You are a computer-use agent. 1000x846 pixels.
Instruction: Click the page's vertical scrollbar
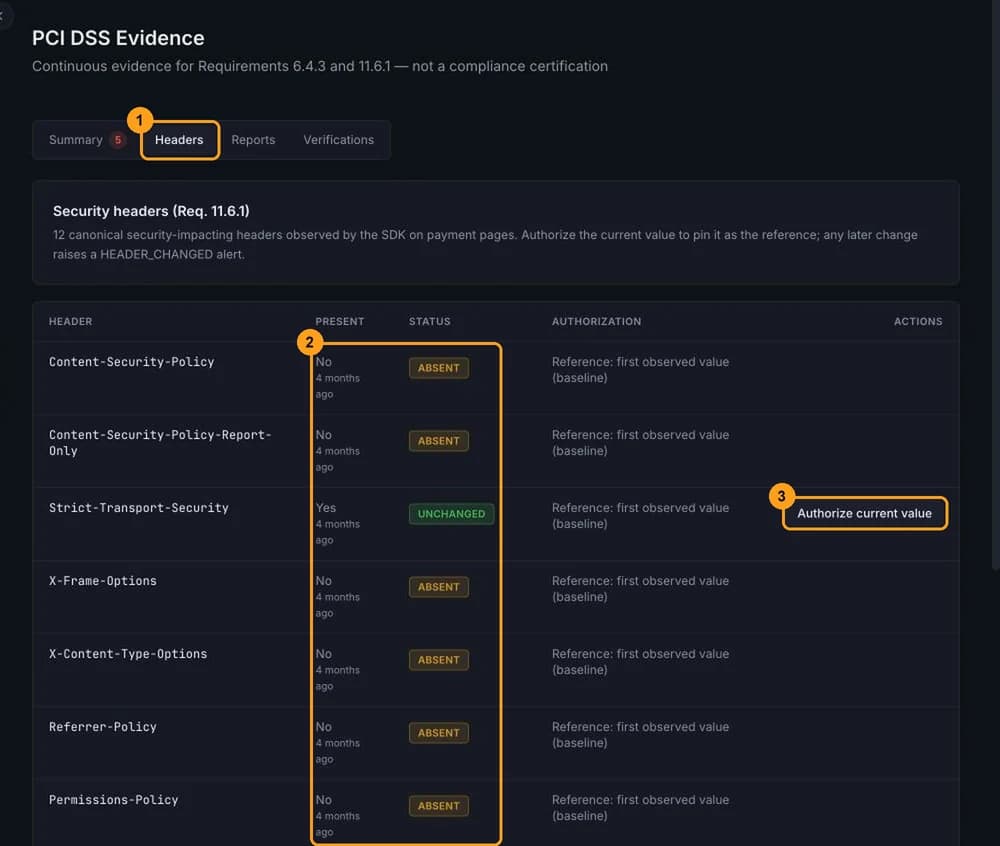996,287
